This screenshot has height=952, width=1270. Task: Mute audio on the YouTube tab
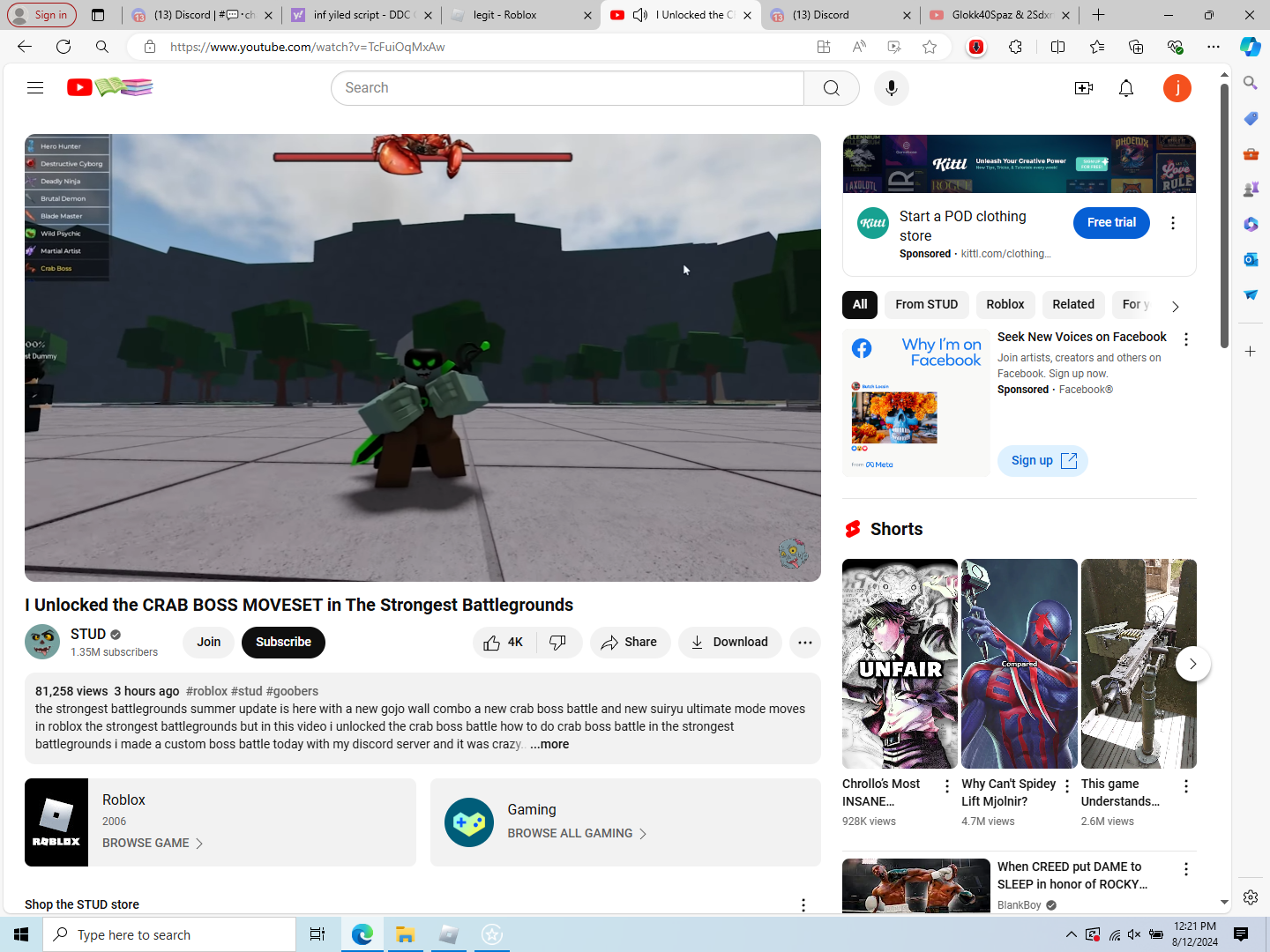(640, 15)
